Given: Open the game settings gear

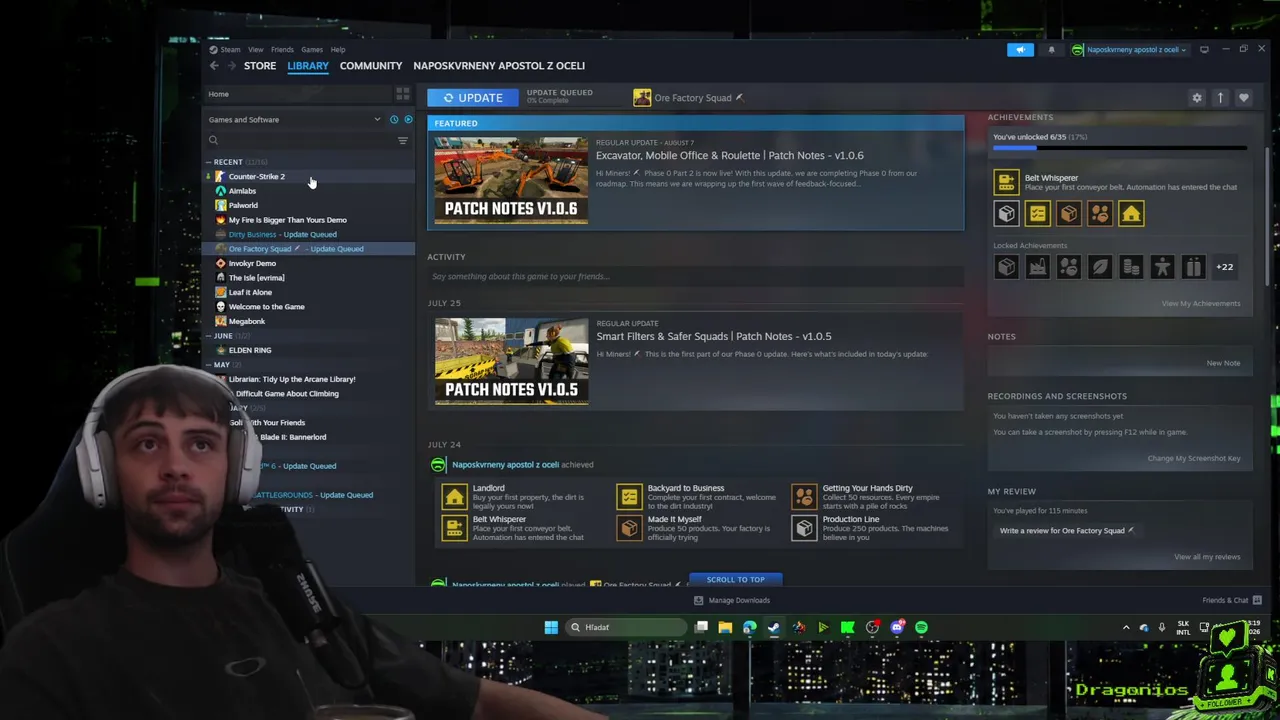Looking at the screenshot, I should pos(1197,98).
